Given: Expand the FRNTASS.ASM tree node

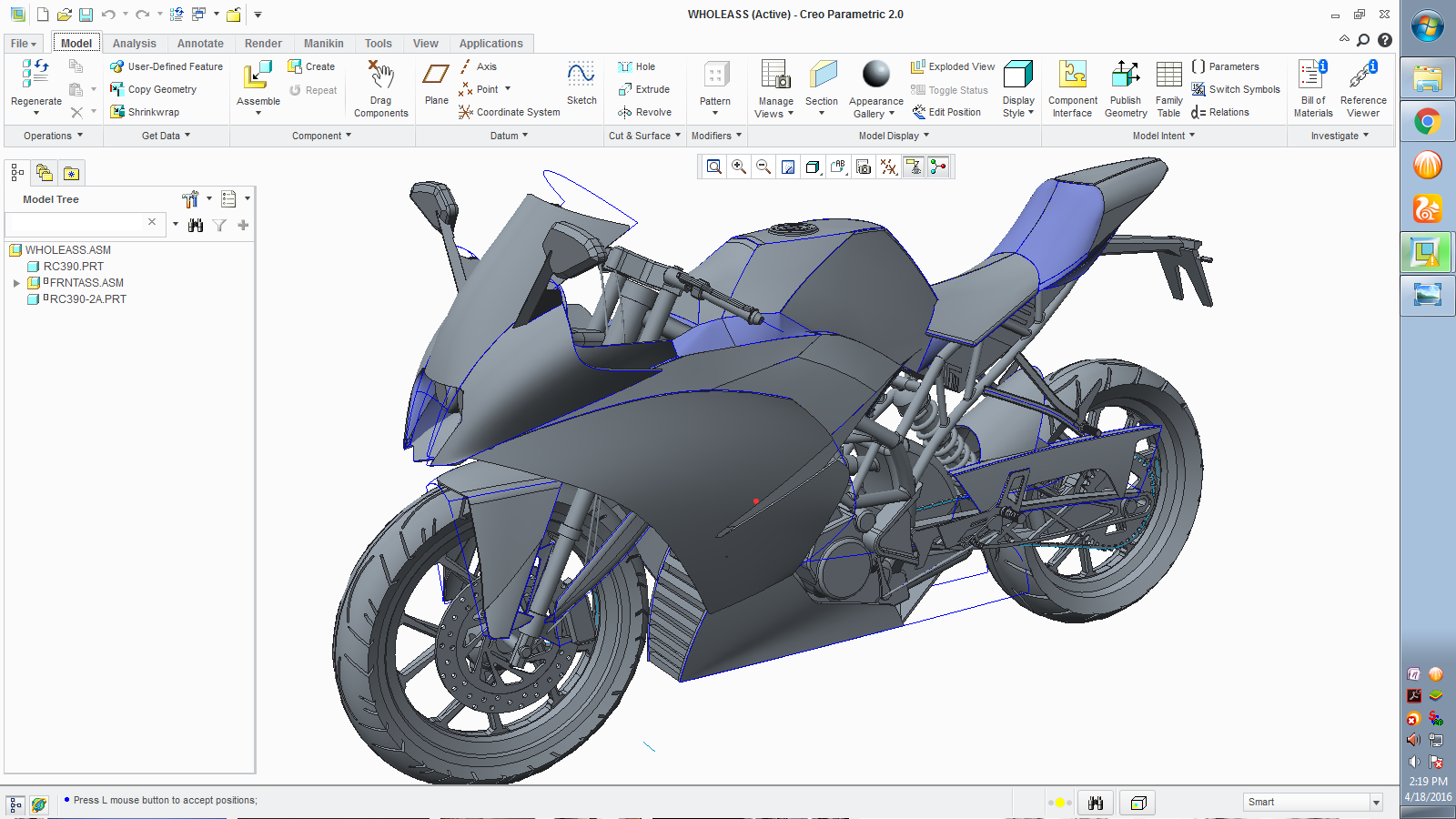Looking at the screenshot, I should point(16,283).
